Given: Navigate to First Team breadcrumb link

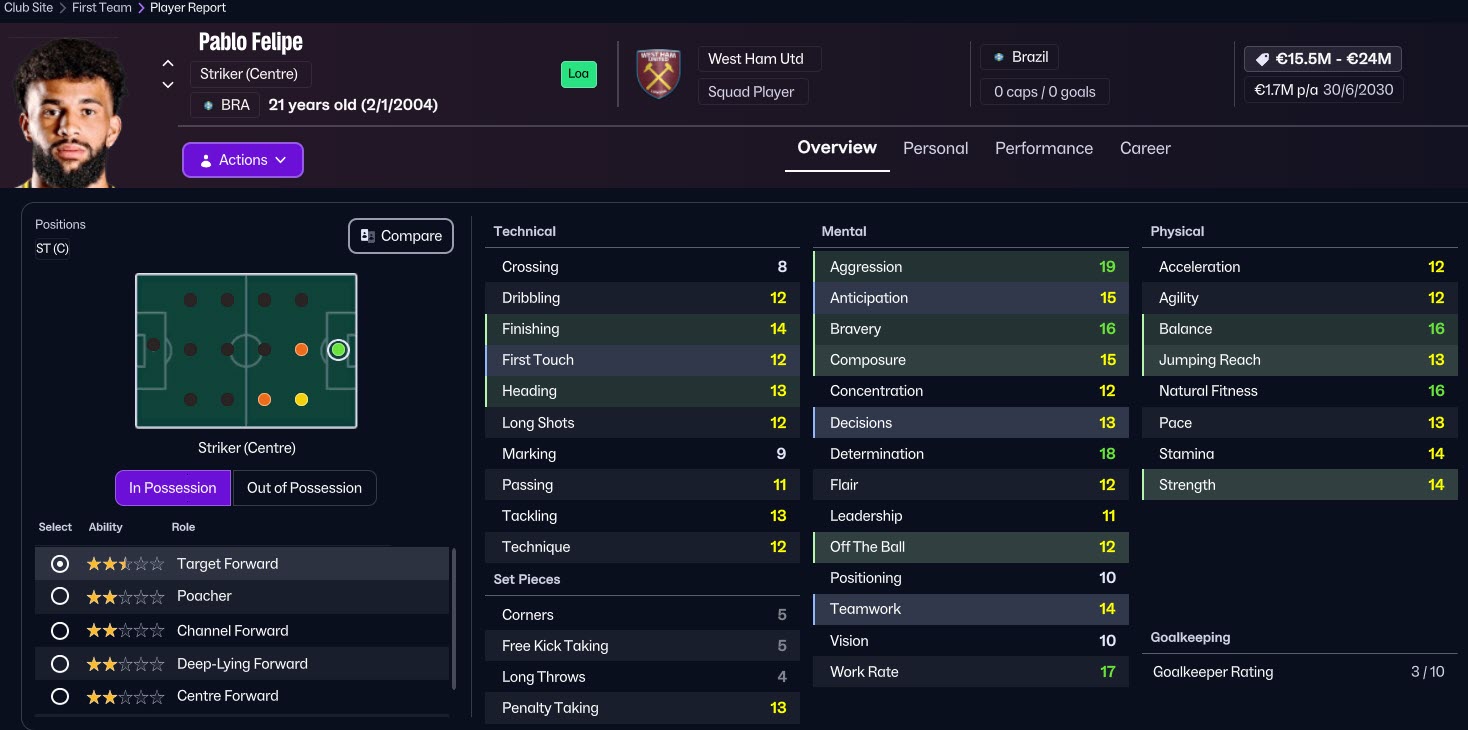Looking at the screenshot, I should (x=102, y=8).
